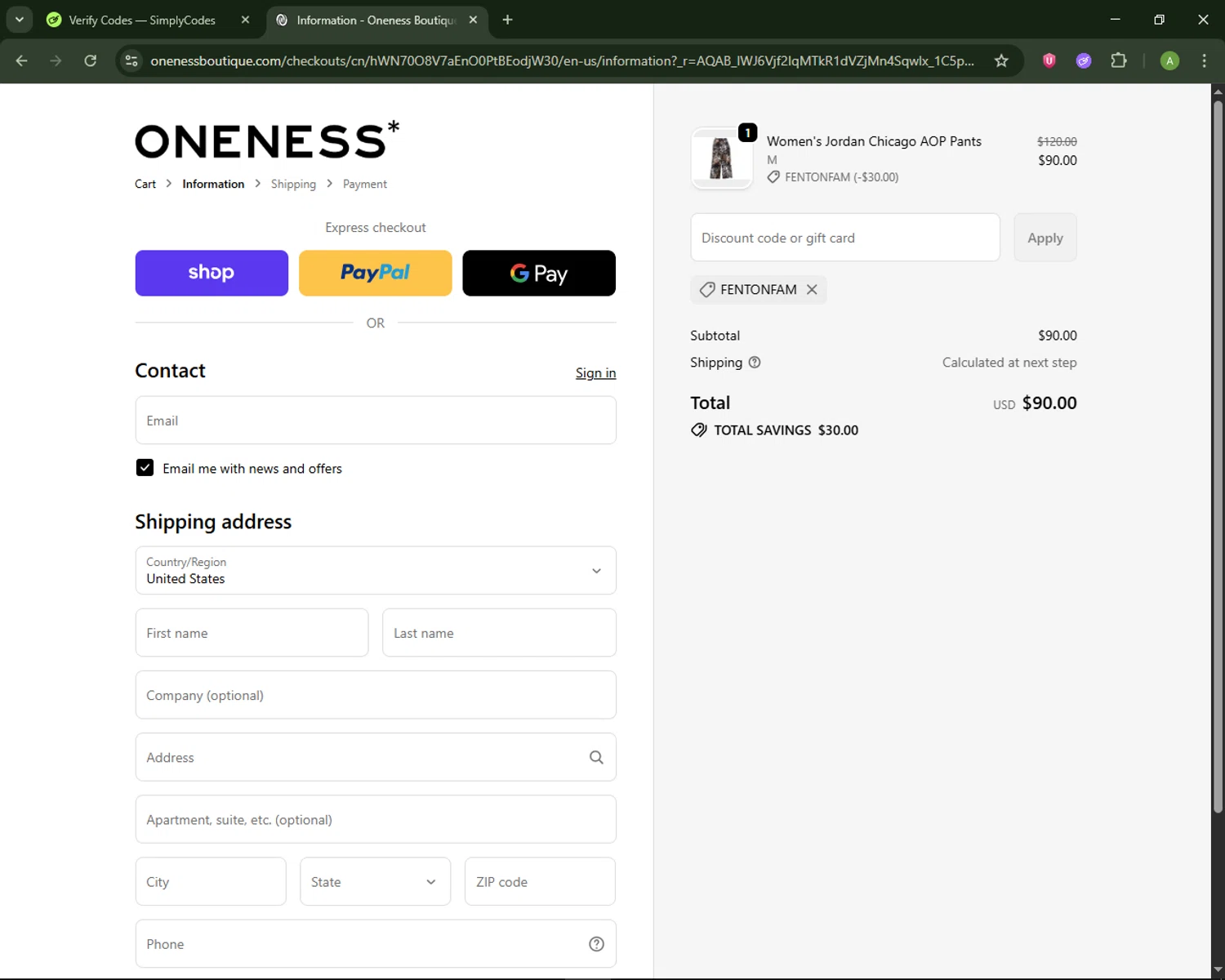This screenshot has width=1225, height=980.
Task: Reload the checkout page
Action: [91, 60]
